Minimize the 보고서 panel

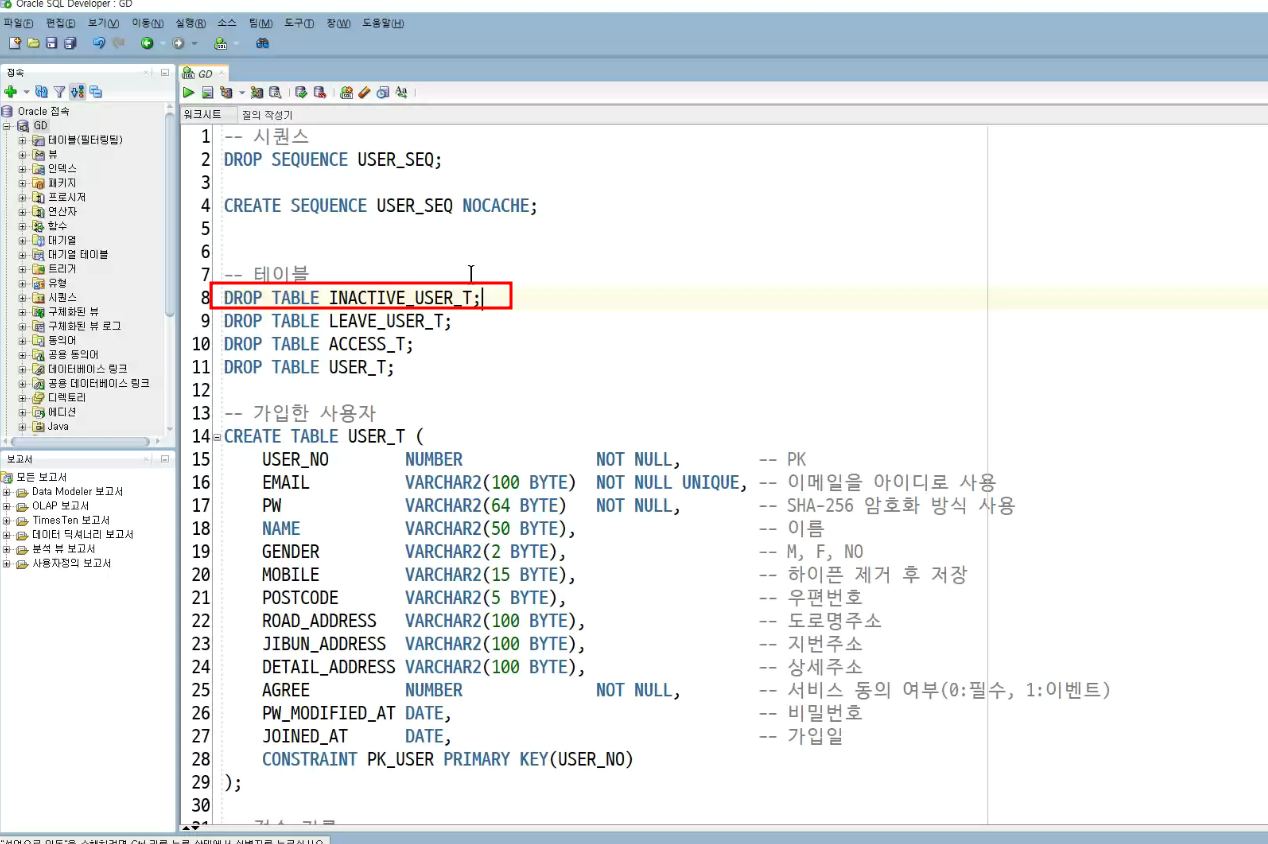pyautogui.click(x=165, y=459)
